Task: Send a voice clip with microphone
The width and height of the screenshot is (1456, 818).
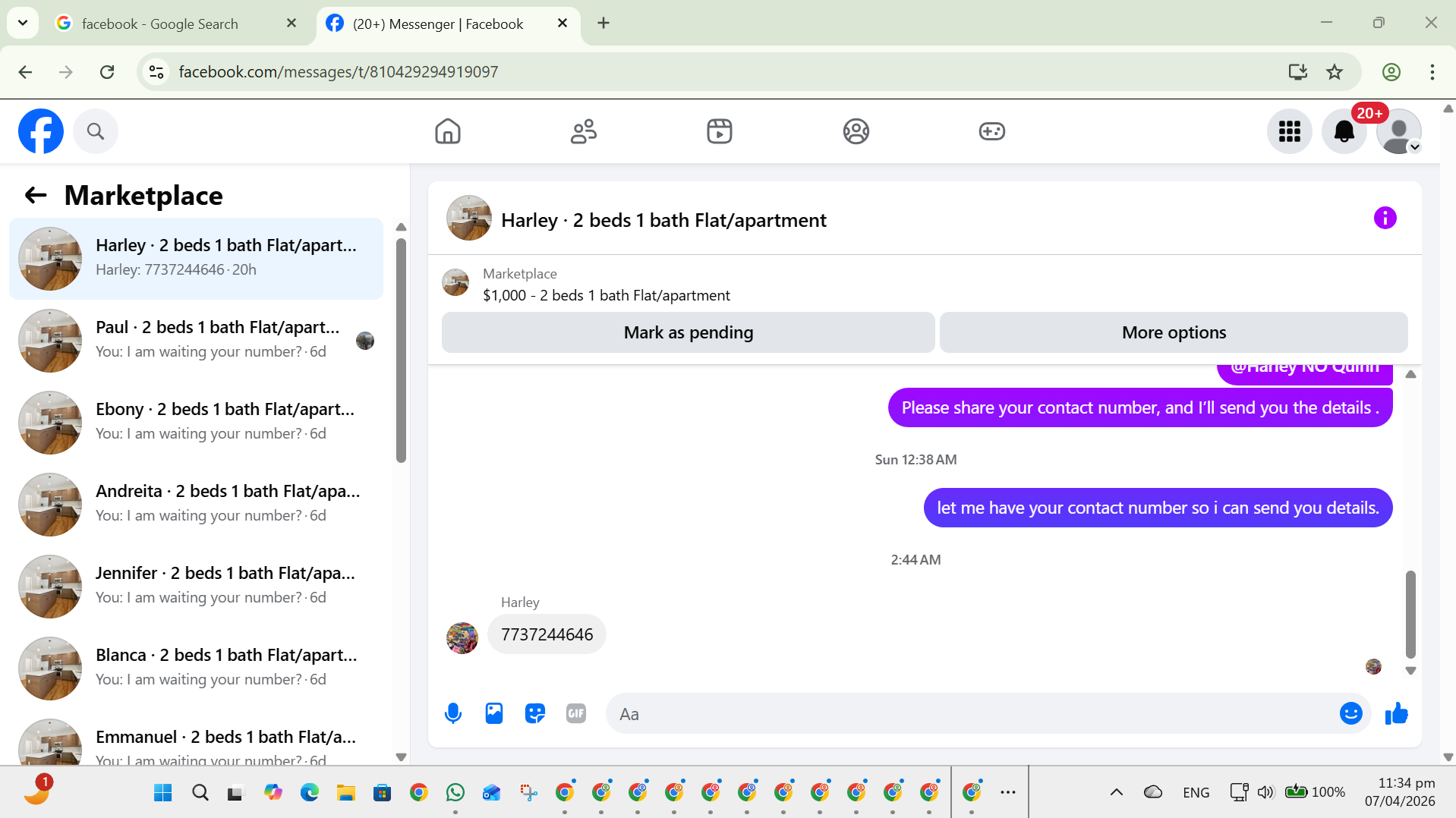Action: [453, 713]
